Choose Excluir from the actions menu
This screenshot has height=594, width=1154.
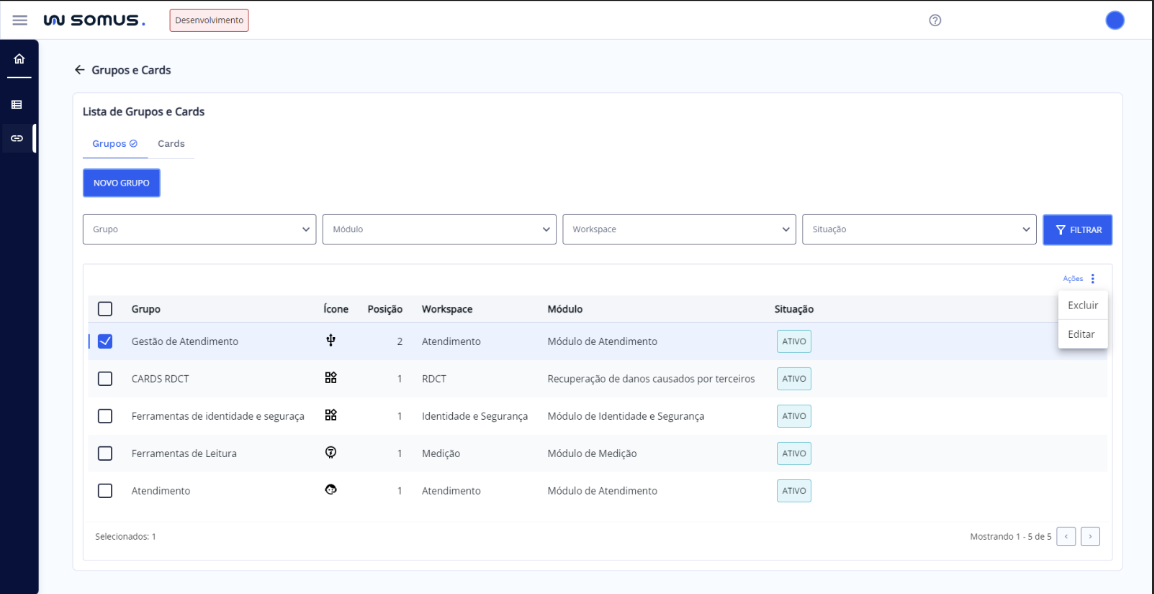coord(1082,305)
